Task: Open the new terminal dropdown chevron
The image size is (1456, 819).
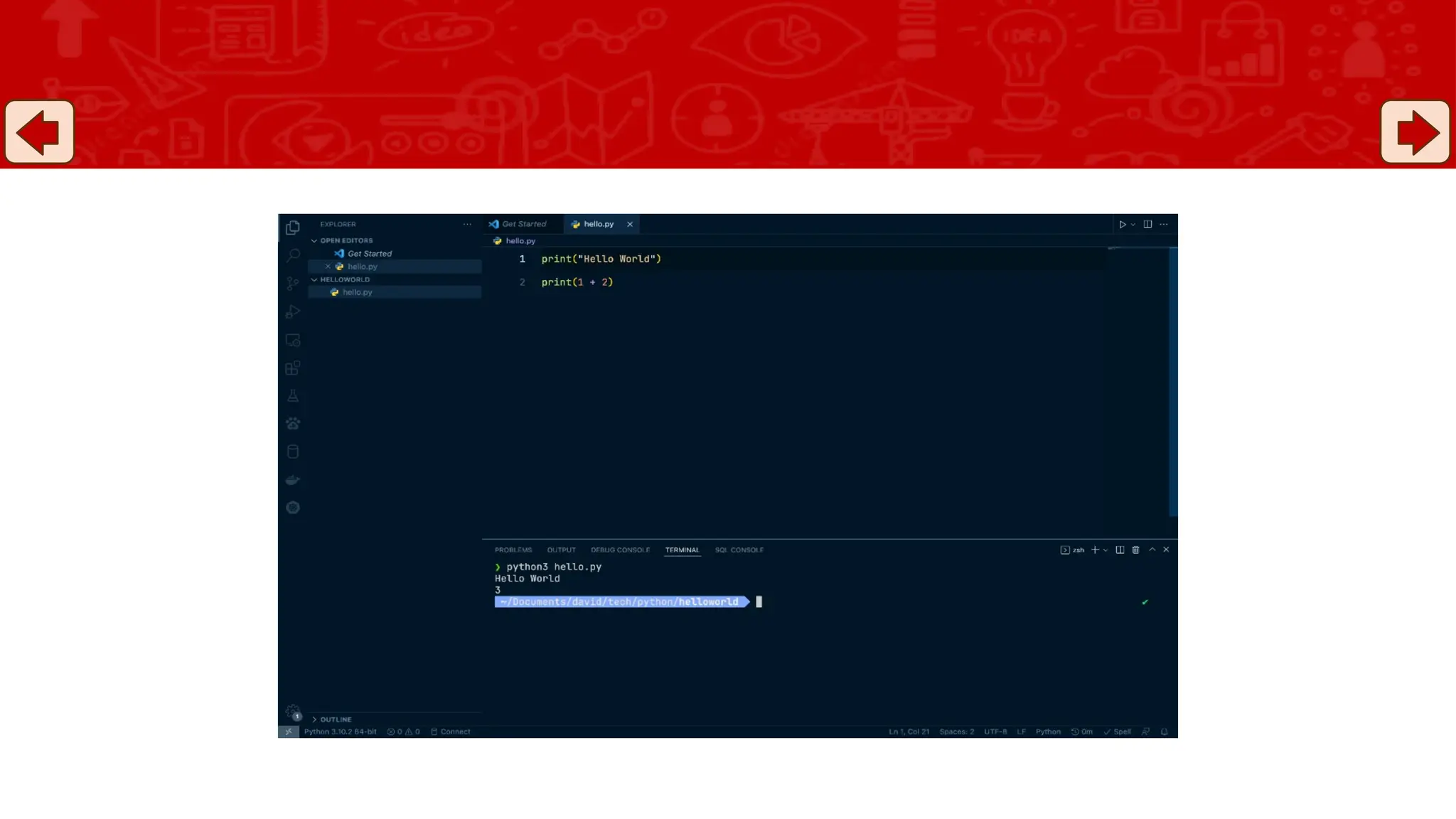Action: click(x=1106, y=550)
